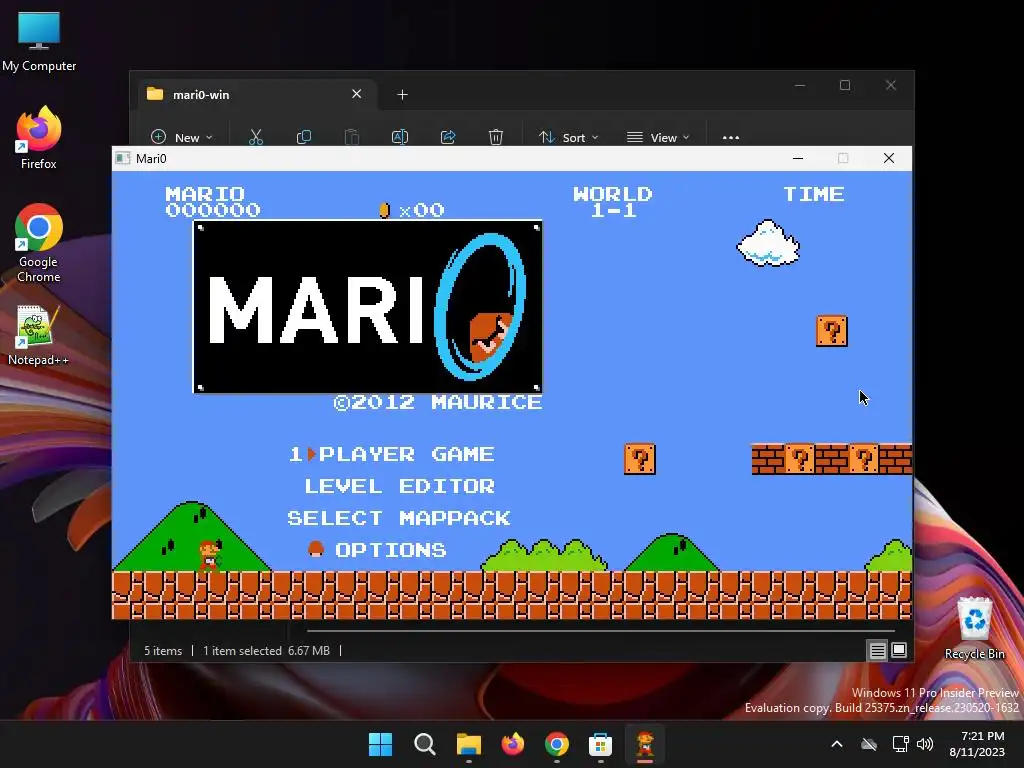Open taskbar Search
Image resolution: width=1024 pixels, height=768 pixels.
[424, 744]
